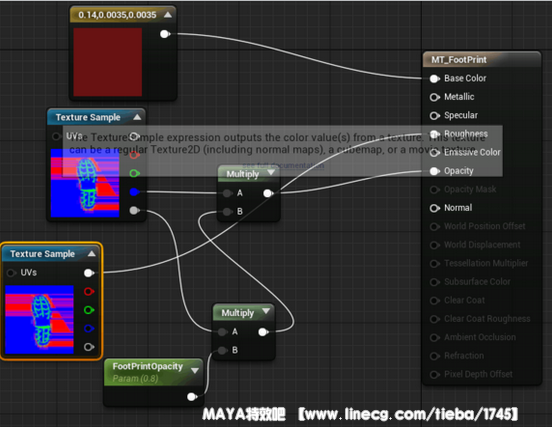Collapse the selected lower Texture Sample node
552x431 pixels.
point(92,254)
